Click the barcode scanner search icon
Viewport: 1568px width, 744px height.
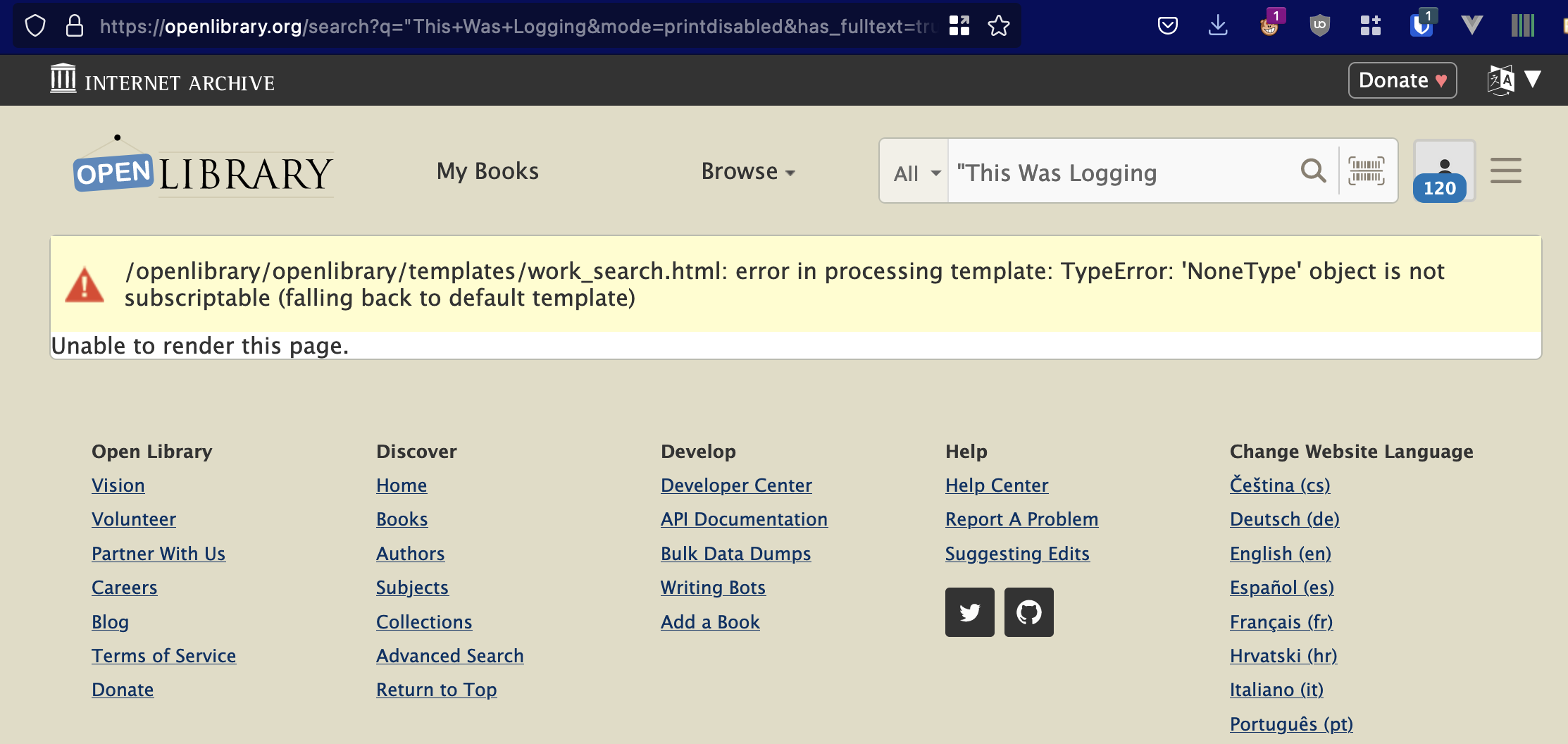[x=1365, y=170]
